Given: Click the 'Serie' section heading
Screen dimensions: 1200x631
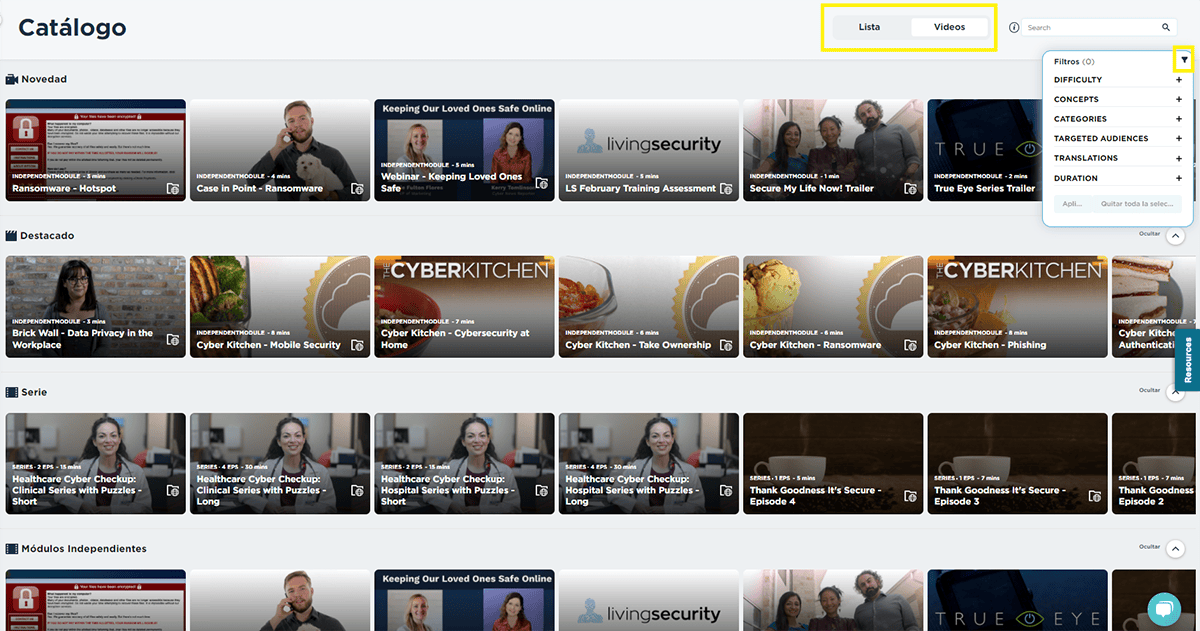Looking at the screenshot, I should [x=34, y=392].
